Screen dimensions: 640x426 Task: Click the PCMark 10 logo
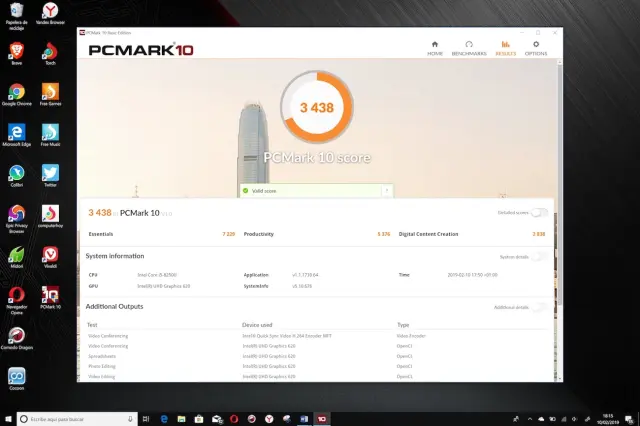click(x=140, y=49)
